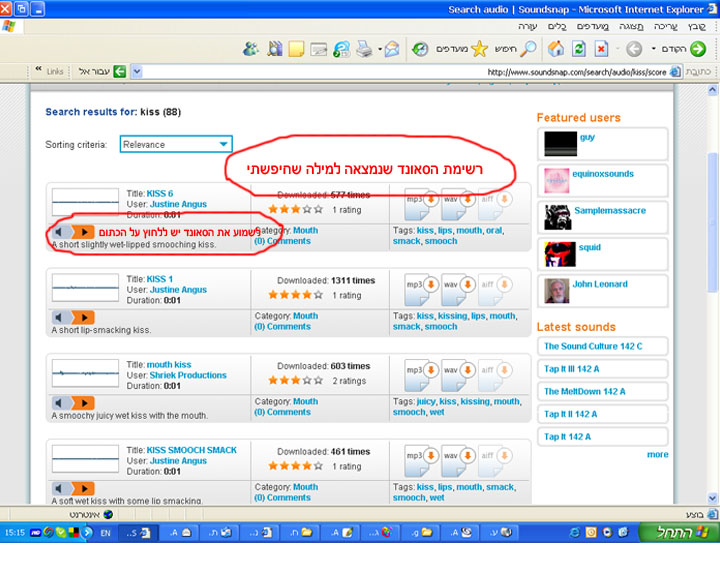
Task: Click the IE Refresh button
Action: pos(579,49)
